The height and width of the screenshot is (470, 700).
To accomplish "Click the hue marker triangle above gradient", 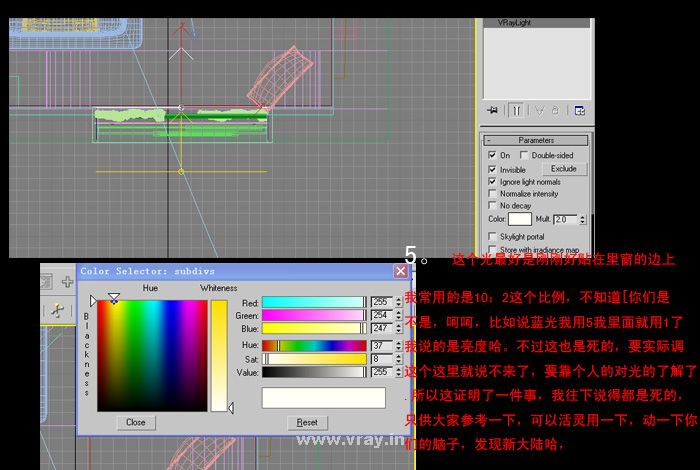I will tap(114, 297).
